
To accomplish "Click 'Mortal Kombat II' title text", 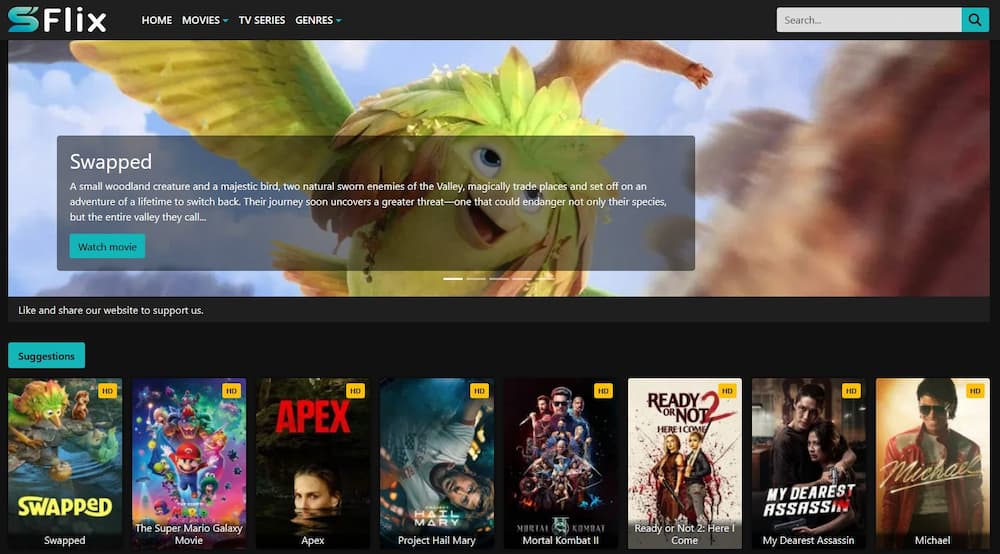I will [x=561, y=540].
